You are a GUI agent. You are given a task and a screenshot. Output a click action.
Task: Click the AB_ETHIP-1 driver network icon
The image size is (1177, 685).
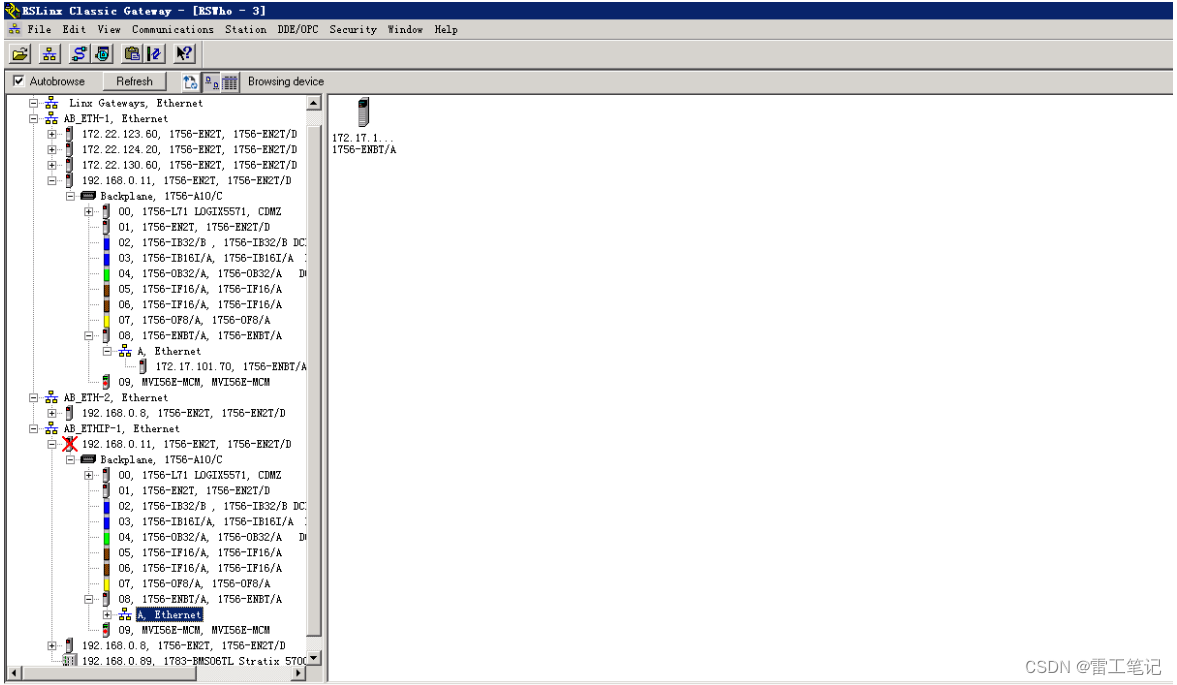pos(51,428)
